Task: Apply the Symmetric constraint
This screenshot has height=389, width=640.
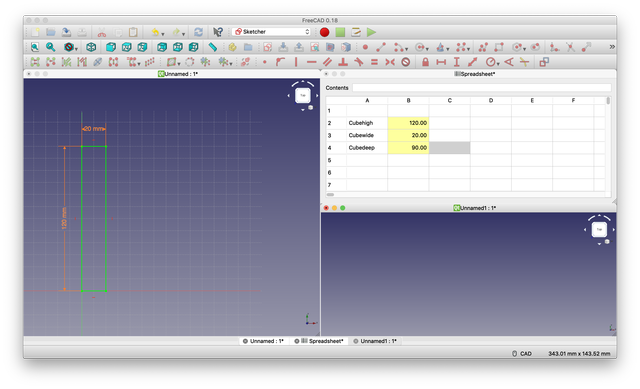Action: (390, 62)
